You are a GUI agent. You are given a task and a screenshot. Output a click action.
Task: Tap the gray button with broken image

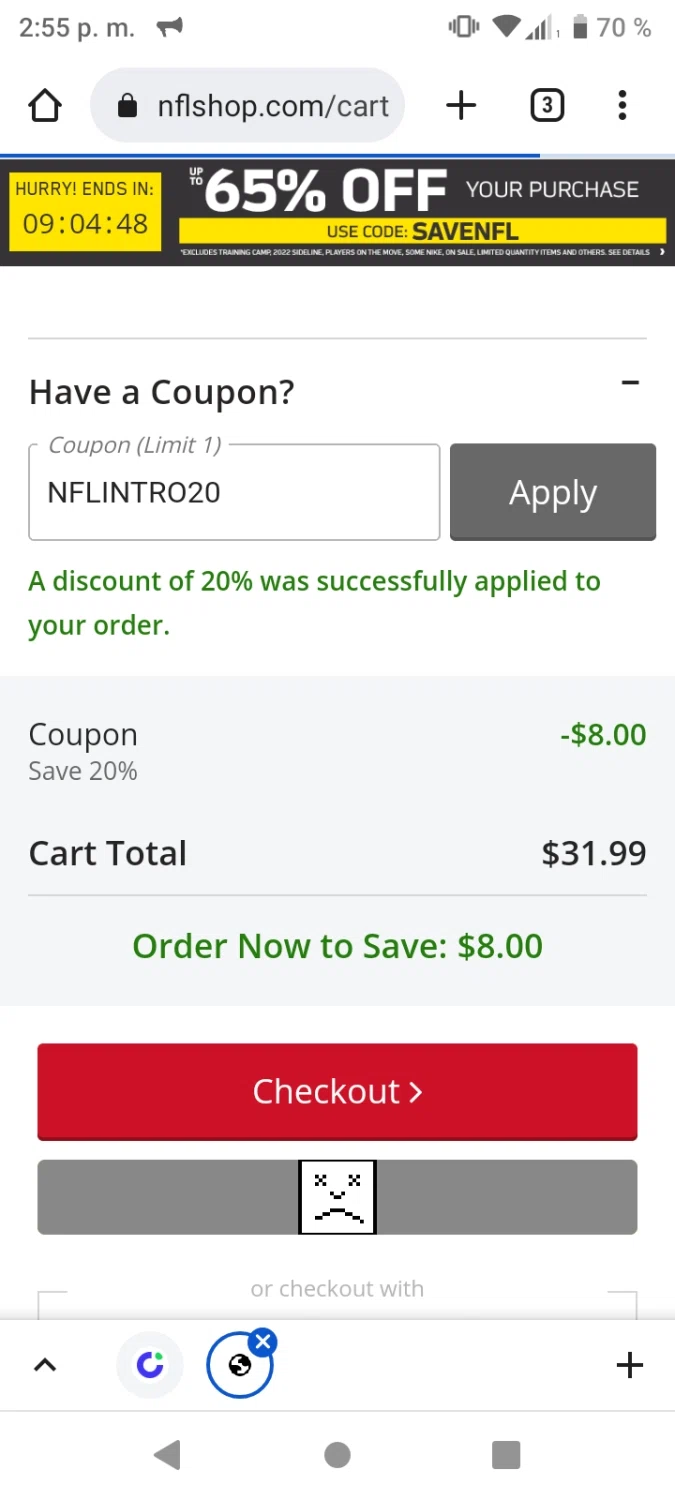337,1197
